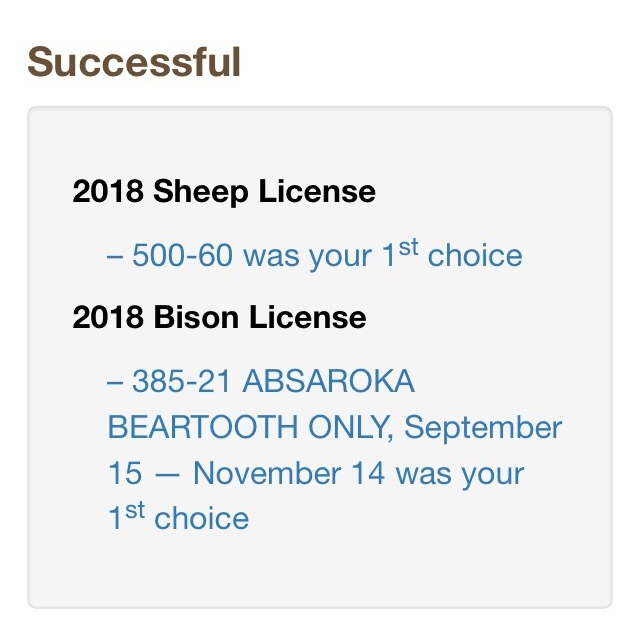Click the Sheep license 500-60 choice link
The image size is (640, 640).
[314, 255]
